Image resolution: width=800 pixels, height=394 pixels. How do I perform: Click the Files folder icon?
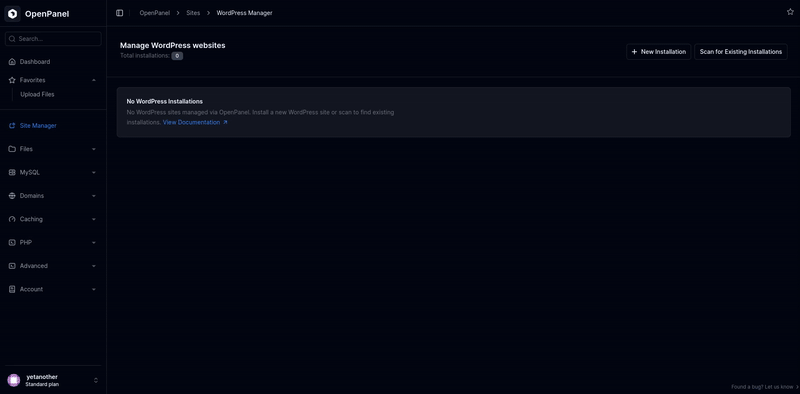12,149
